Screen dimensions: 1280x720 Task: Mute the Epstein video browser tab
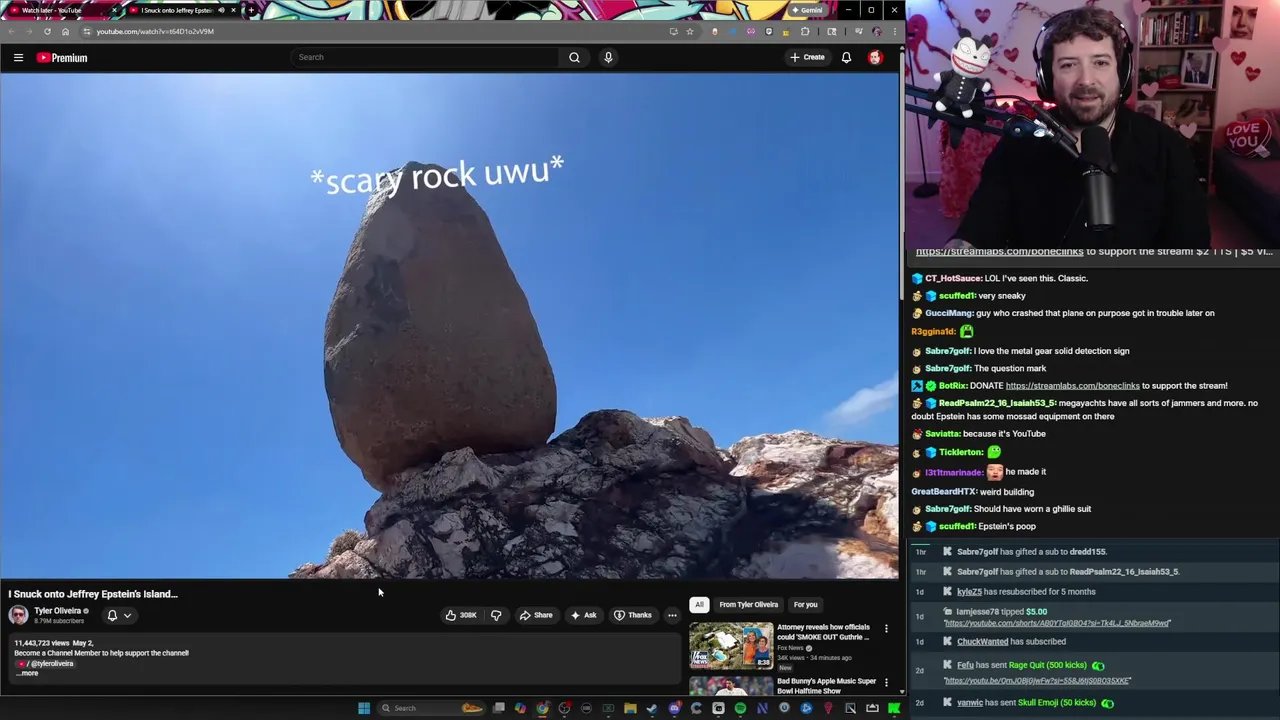pyautogui.click(x=221, y=10)
